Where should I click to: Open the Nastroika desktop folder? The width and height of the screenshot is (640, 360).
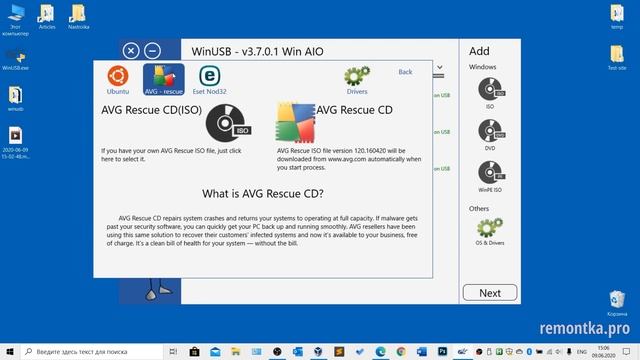pos(78,17)
